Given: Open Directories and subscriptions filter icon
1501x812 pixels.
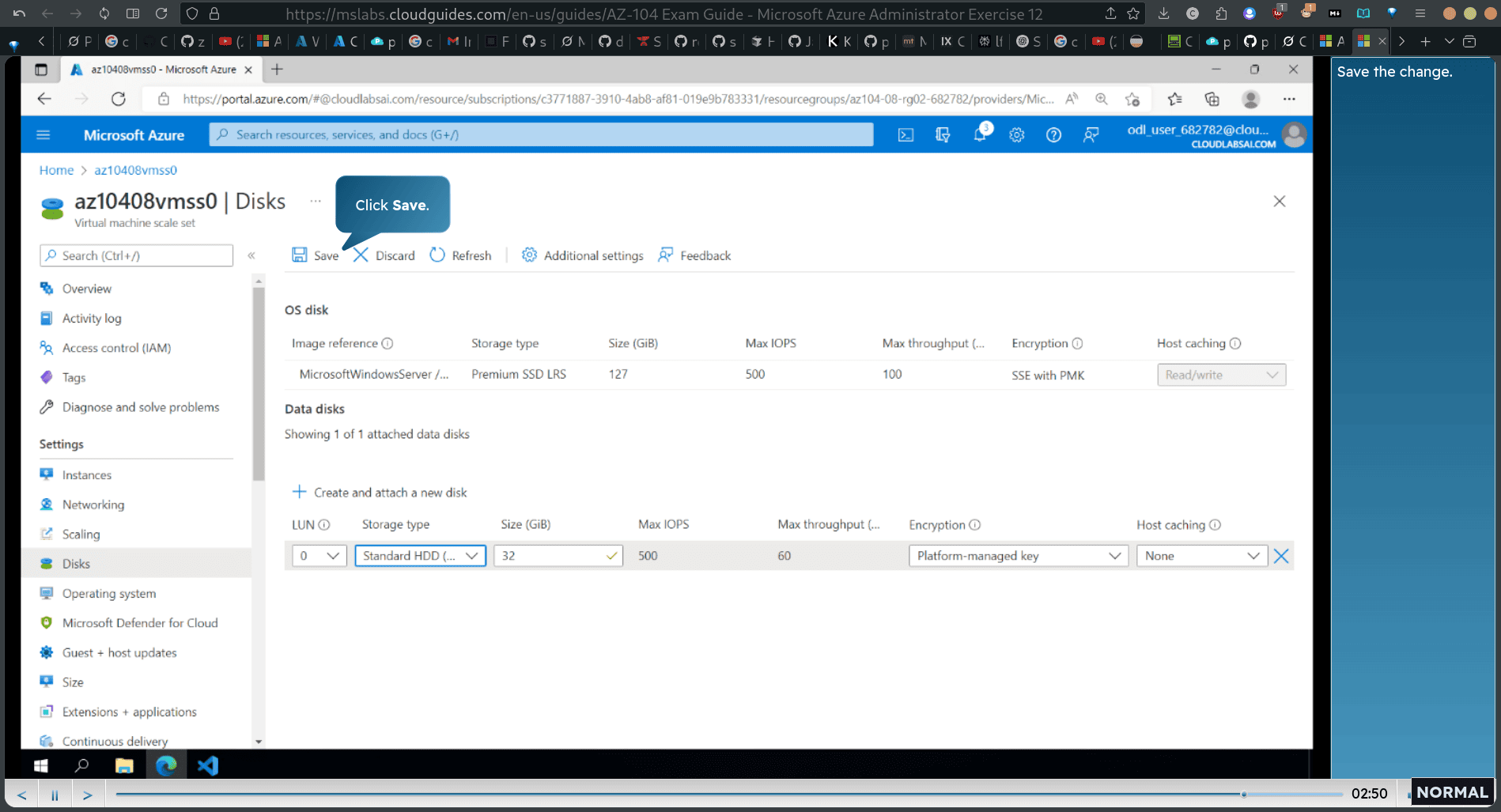Looking at the screenshot, I should point(943,135).
